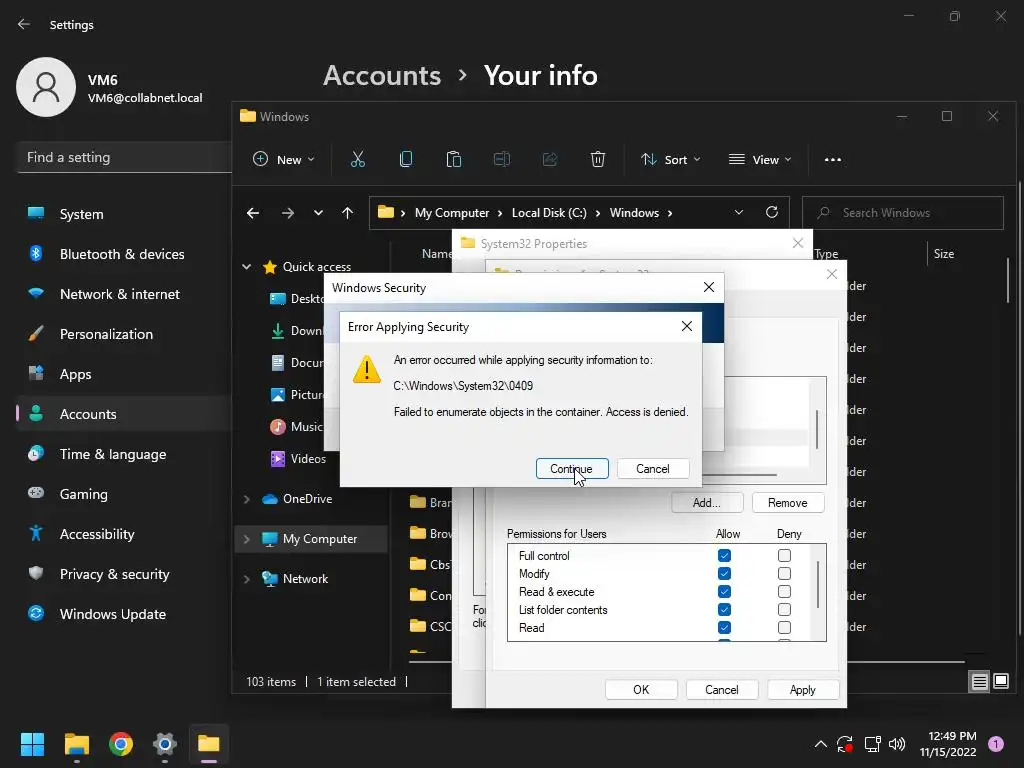Click OK in Permissions dialog

[641, 690]
